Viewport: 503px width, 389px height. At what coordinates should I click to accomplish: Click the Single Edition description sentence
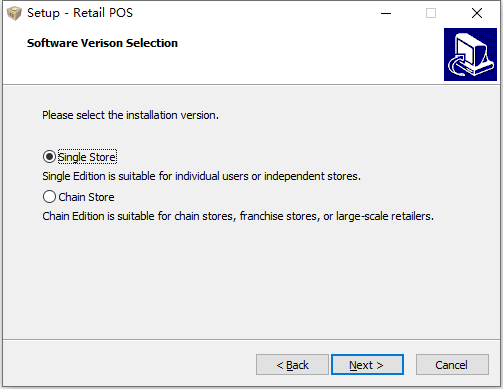pos(201,176)
